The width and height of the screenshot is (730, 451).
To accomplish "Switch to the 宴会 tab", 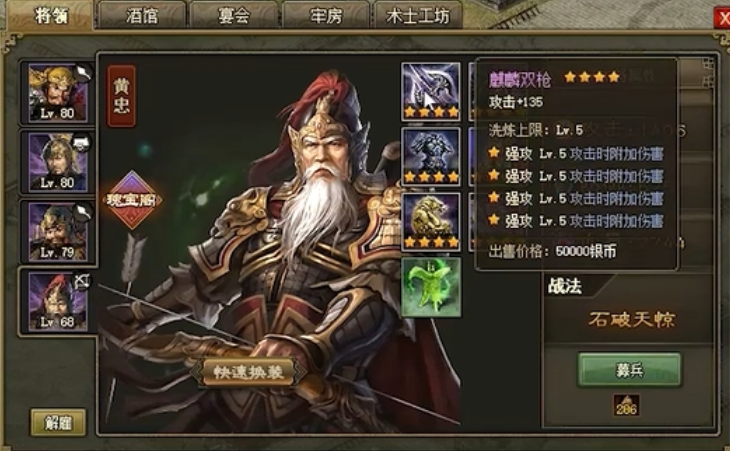I will tap(234, 15).
